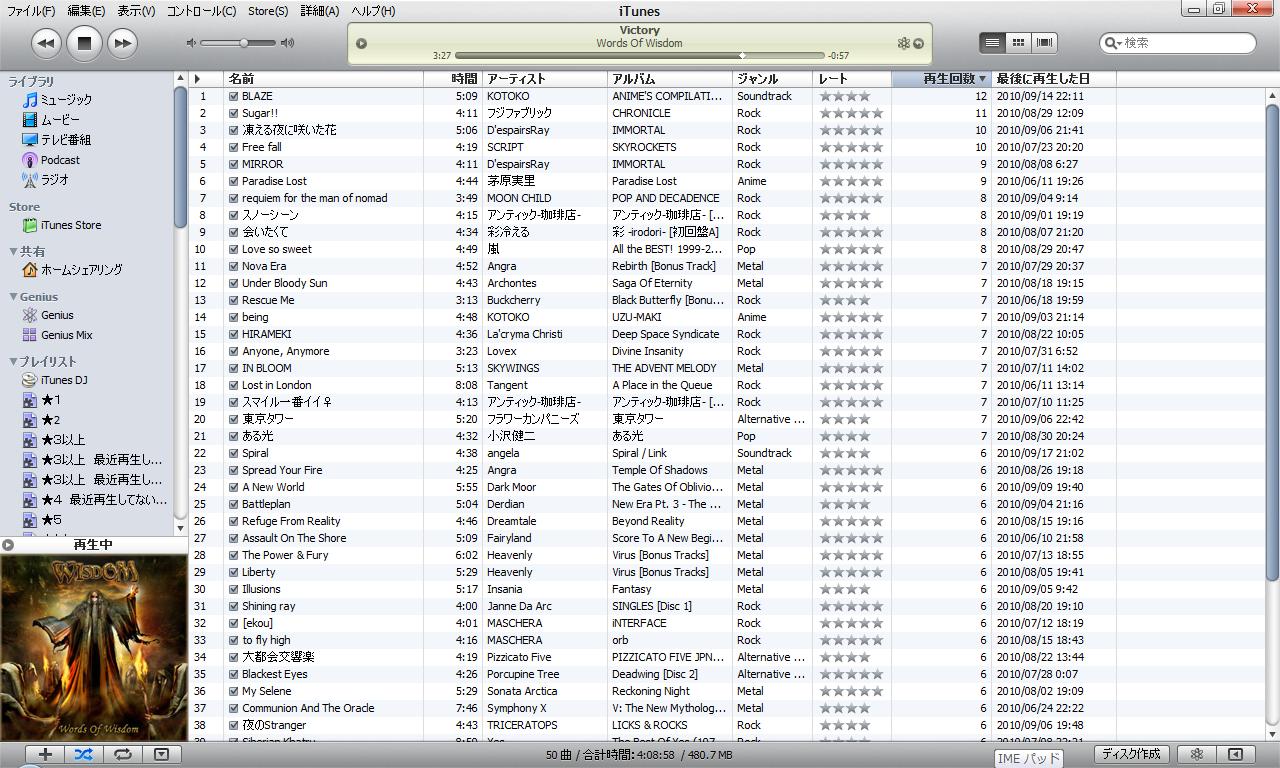
Task: Open the コントロール(C) menu
Action: pos(201,11)
